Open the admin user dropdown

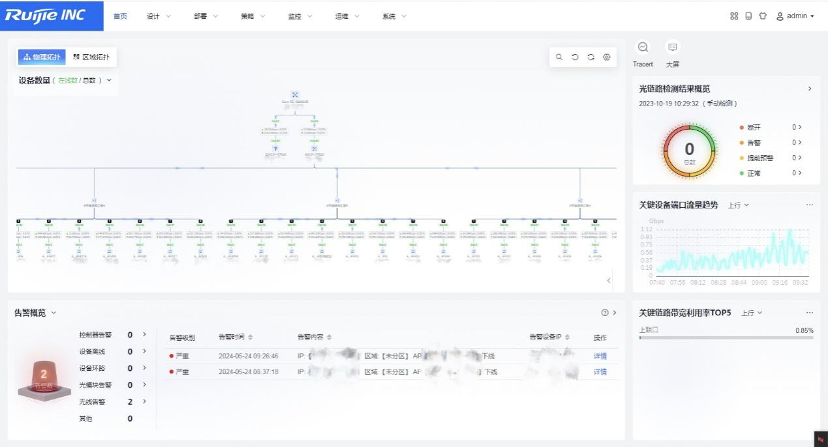point(795,16)
